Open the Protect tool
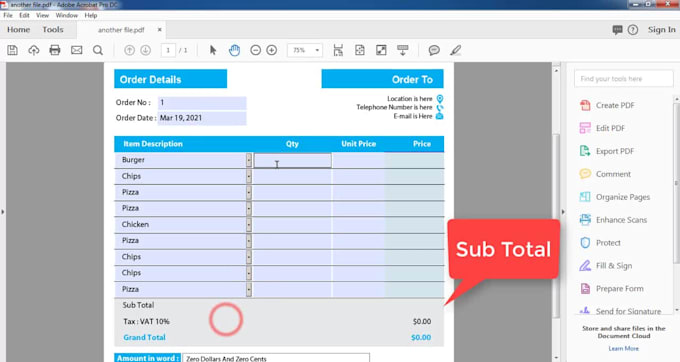The width and height of the screenshot is (680, 362). [600, 243]
